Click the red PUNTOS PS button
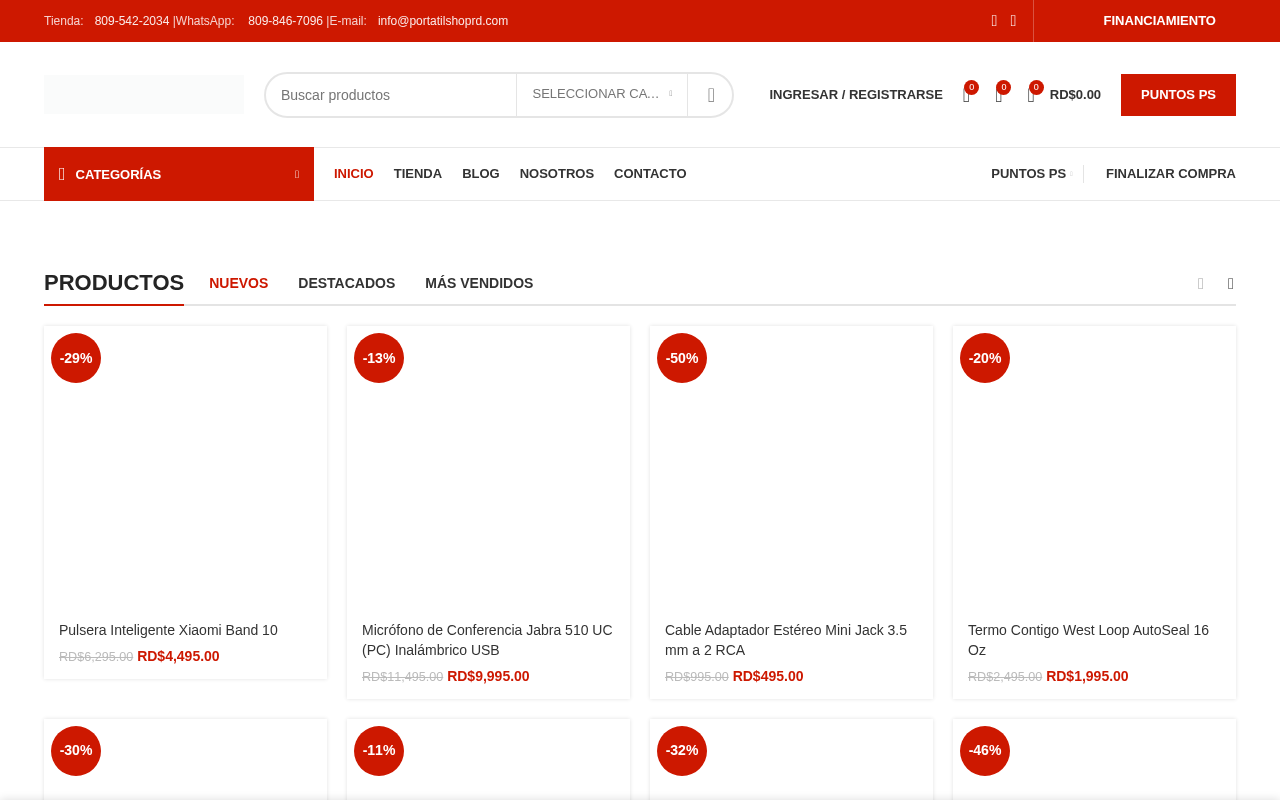 pos(1178,95)
